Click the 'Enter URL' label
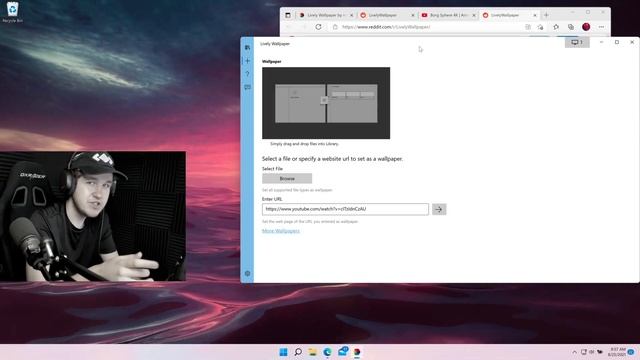The height and width of the screenshot is (360, 640). coord(272,199)
